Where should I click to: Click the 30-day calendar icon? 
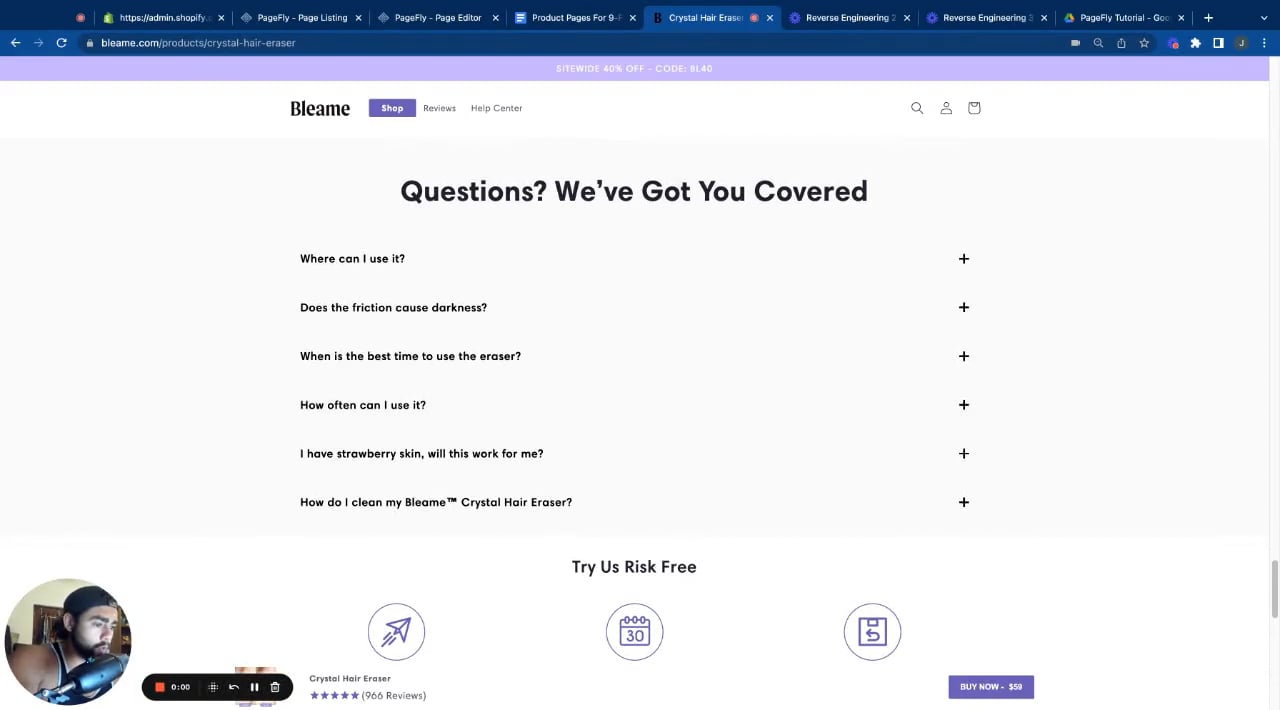[x=634, y=632]
